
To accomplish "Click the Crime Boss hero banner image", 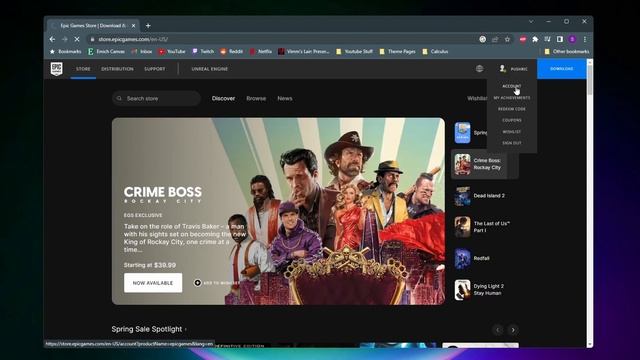I will [x=278, y=211].
